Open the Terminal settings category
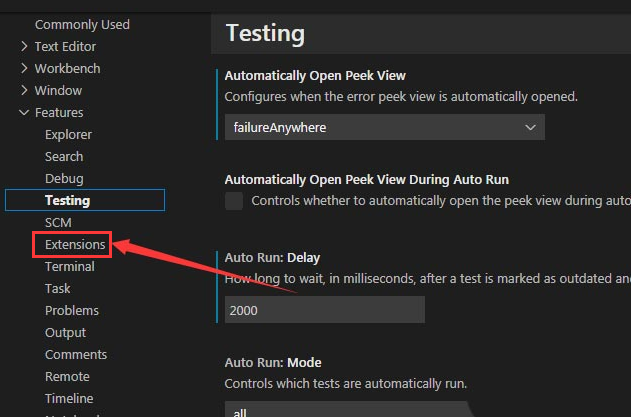Screen dimensions: 632x417 [x=70, y=266]
